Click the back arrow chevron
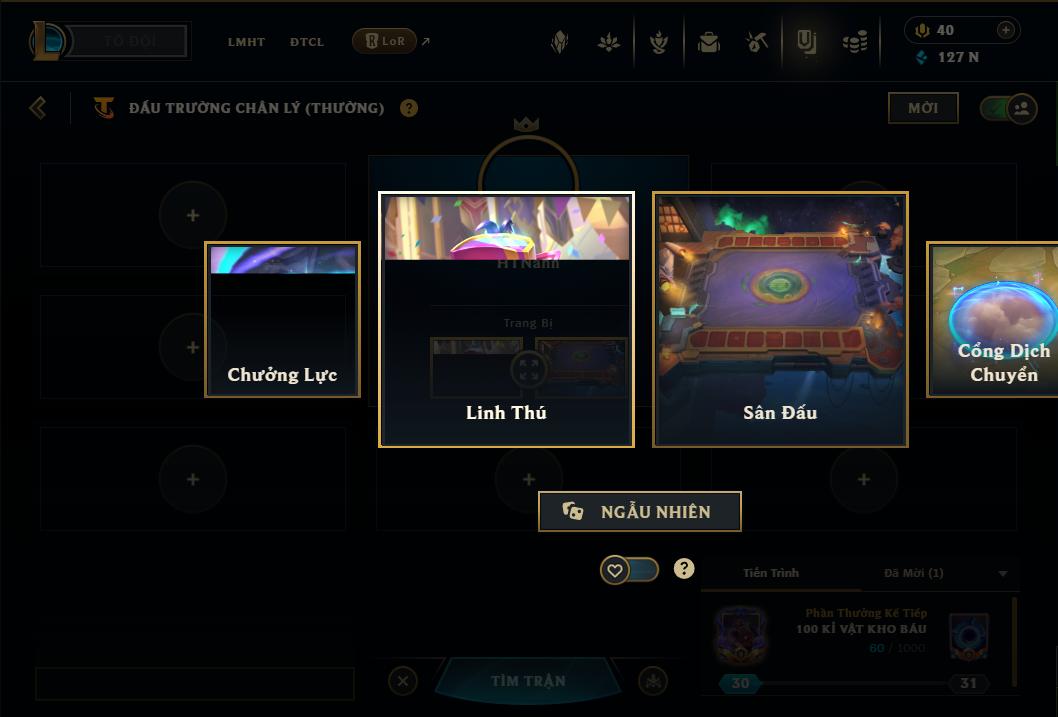 (38, 108)
